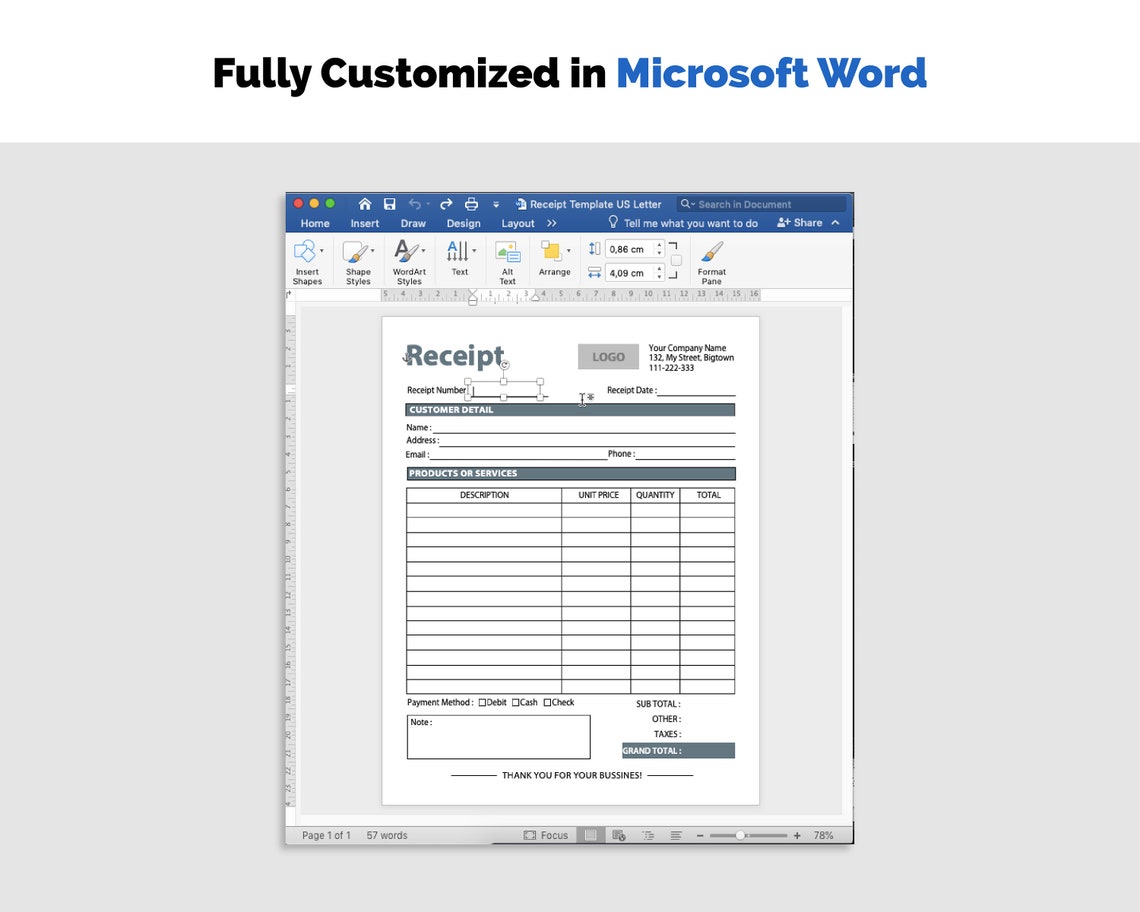Click the Save icon
Screen dimensions: 1140x912
tap(390, 203)
